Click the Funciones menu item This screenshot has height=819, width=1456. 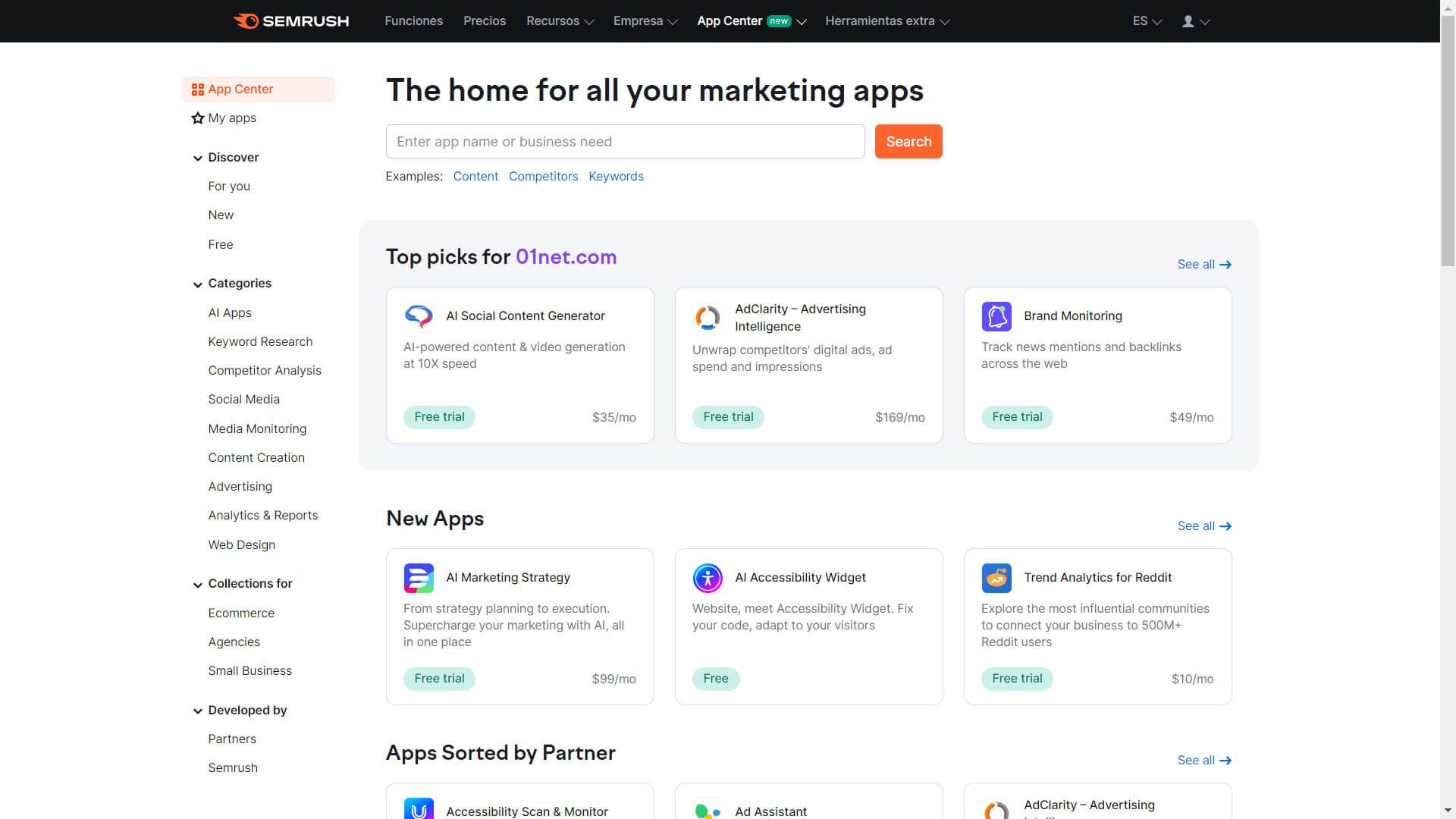pos(414,21)
